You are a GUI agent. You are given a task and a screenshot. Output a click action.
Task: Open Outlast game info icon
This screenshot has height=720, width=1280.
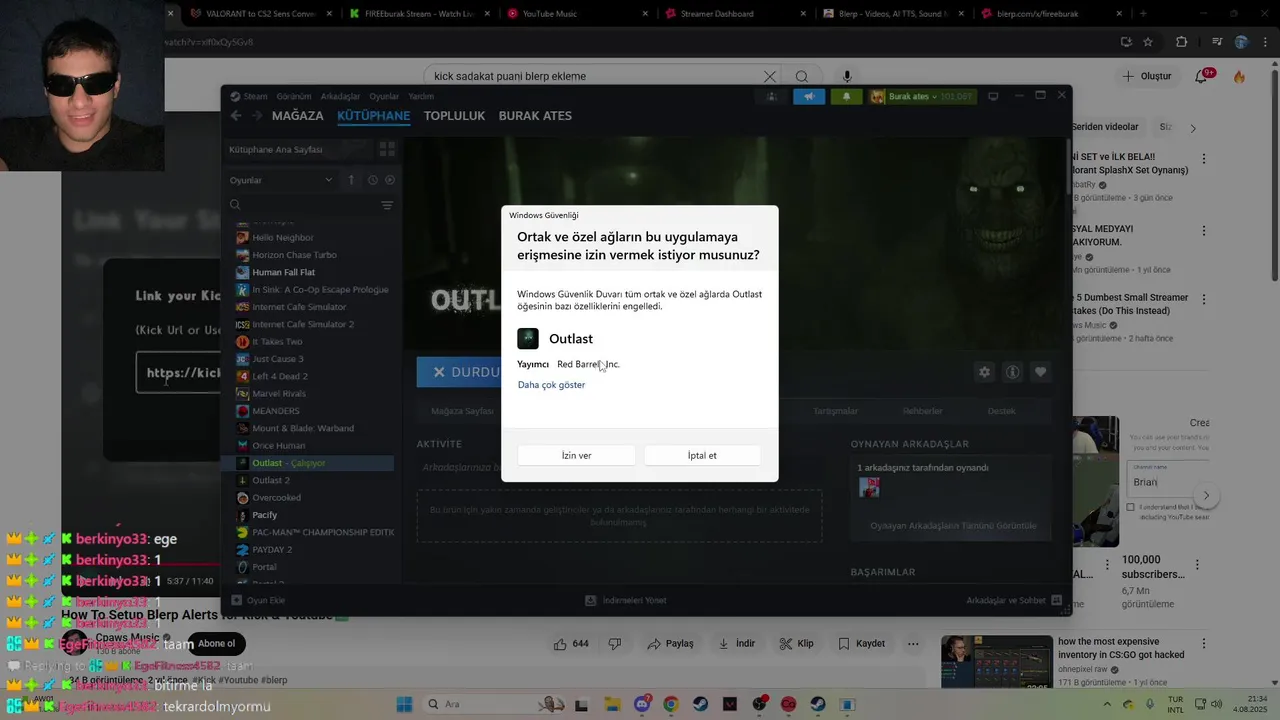coord(1012,372)
